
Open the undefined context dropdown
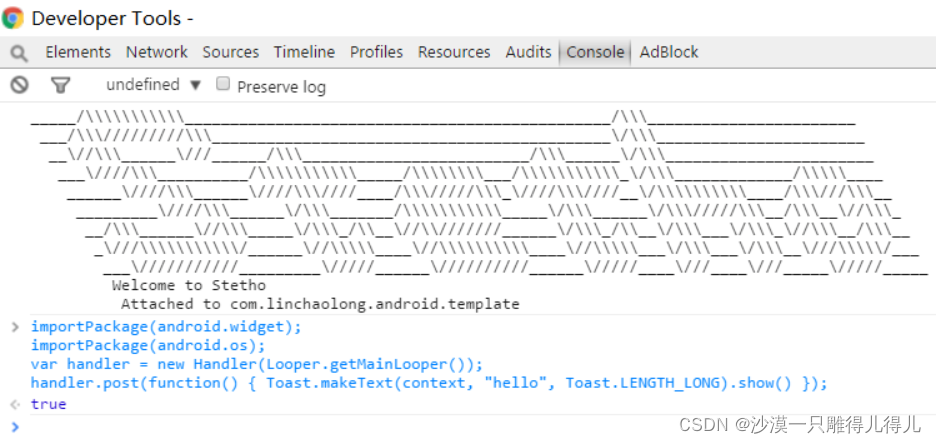click(153, 85)
